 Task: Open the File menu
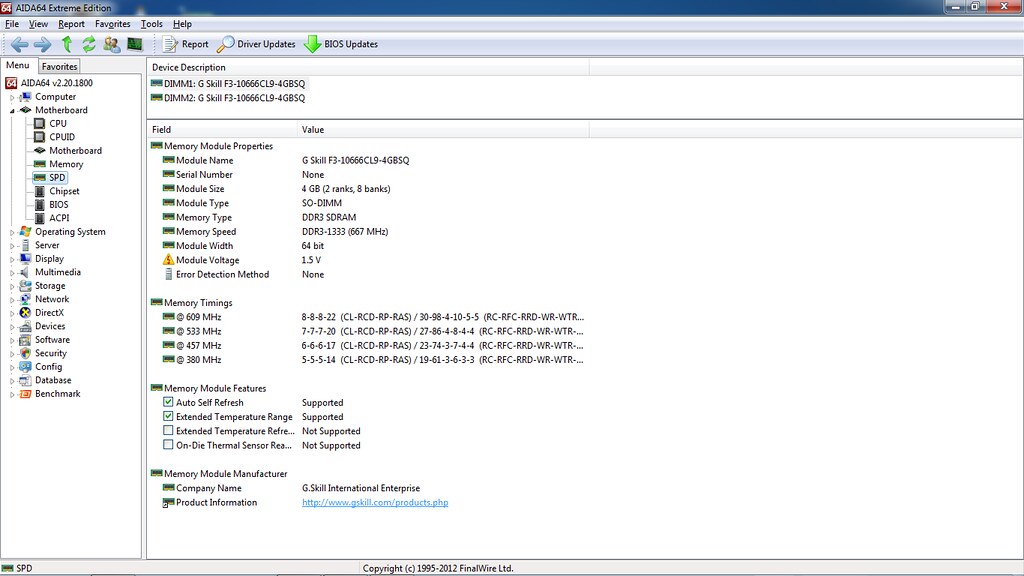(12, 24)
